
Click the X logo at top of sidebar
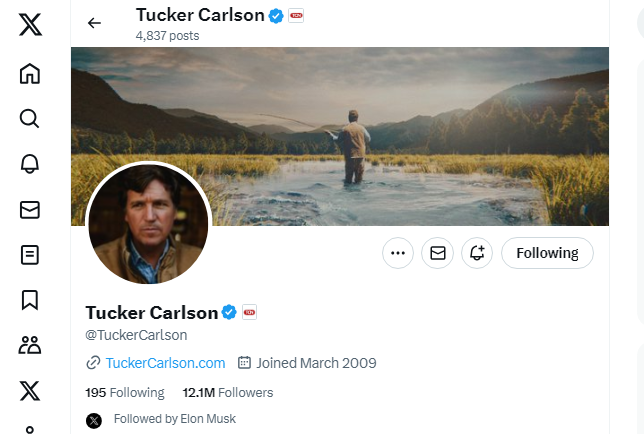[x=30, y=25]
